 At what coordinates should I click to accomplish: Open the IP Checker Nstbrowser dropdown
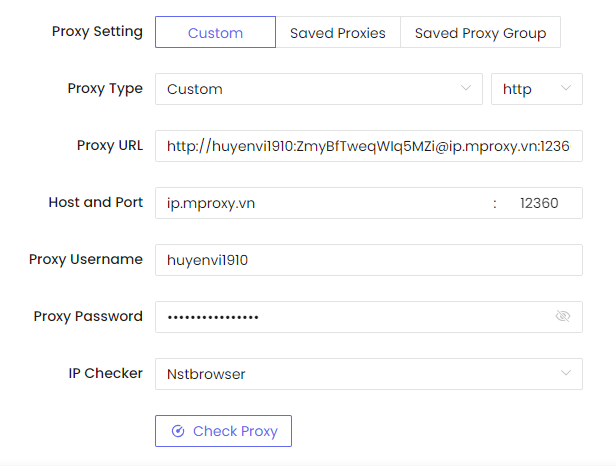click(x=368, y=374)
